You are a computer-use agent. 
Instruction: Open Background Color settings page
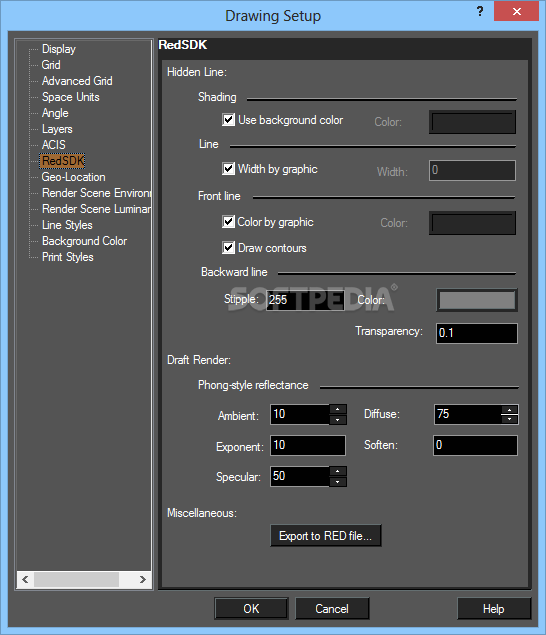[x=84, y=241]
